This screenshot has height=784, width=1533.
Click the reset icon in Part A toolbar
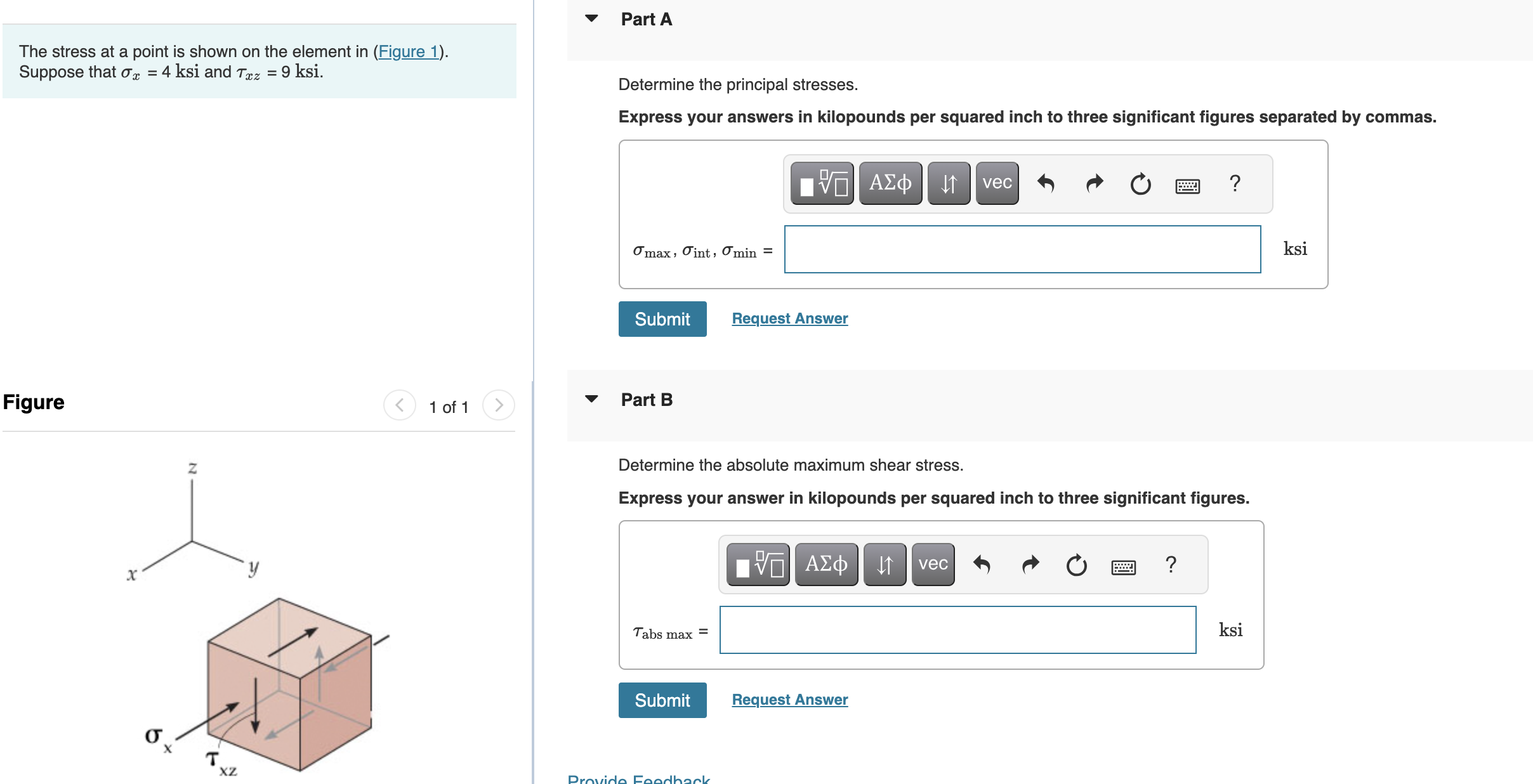[1140, 183]
